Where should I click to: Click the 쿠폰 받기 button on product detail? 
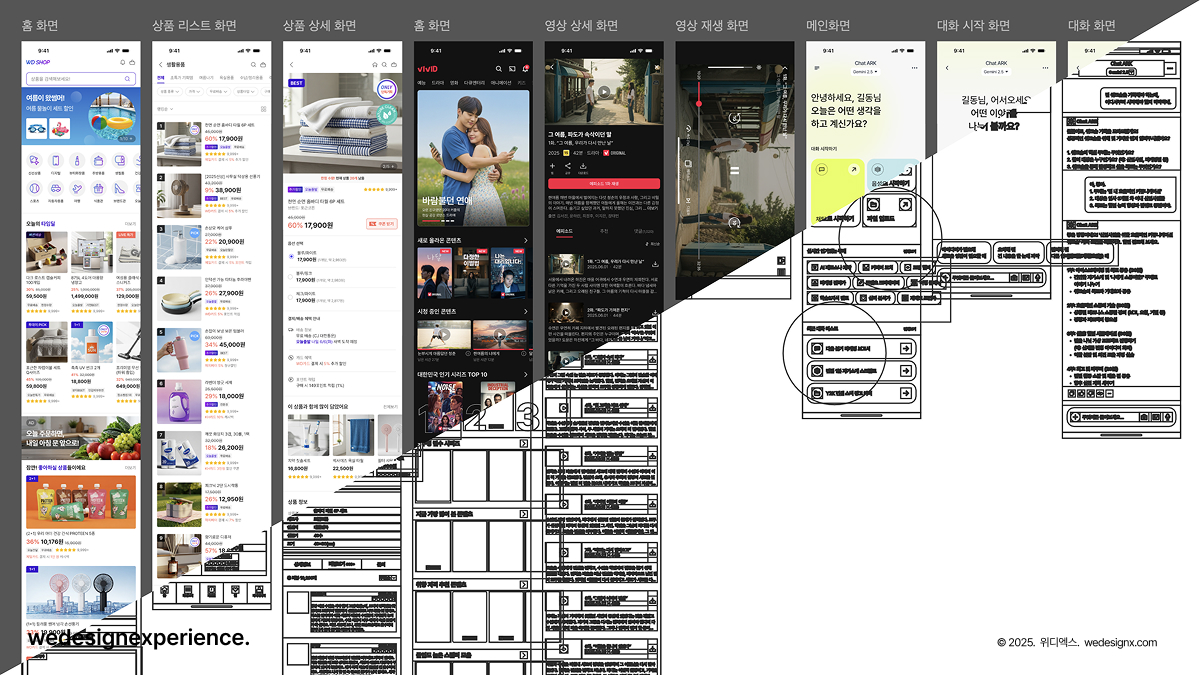[382, 224]
